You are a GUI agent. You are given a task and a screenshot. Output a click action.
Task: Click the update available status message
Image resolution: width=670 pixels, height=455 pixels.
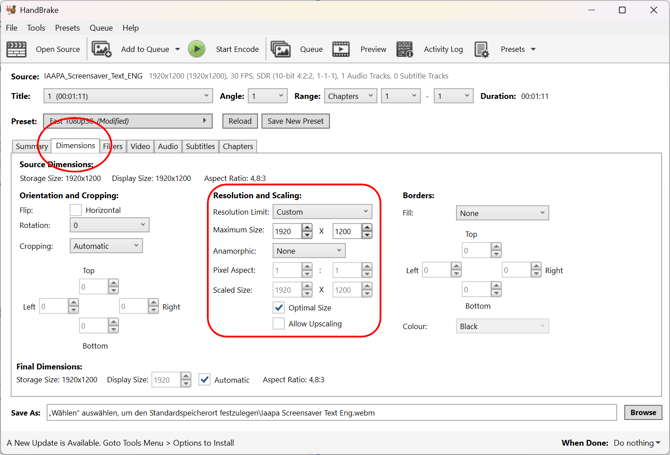[x=120, y=443]
